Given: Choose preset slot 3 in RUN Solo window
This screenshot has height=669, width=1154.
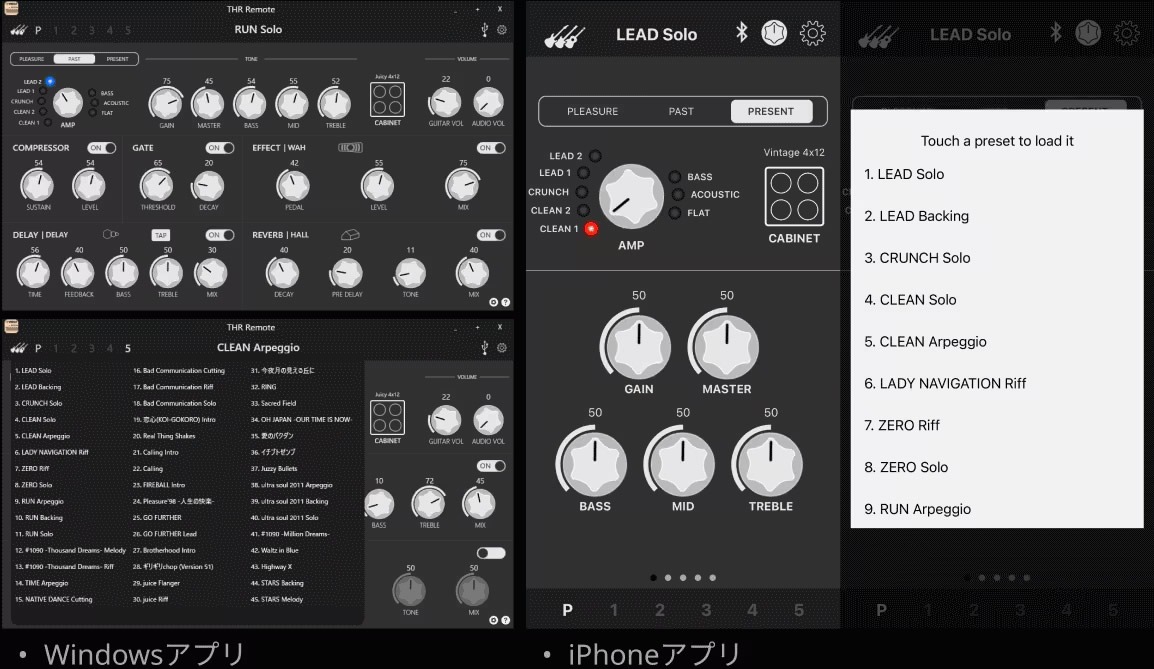Looking at the screenshot, I should [x=92, y=30].
